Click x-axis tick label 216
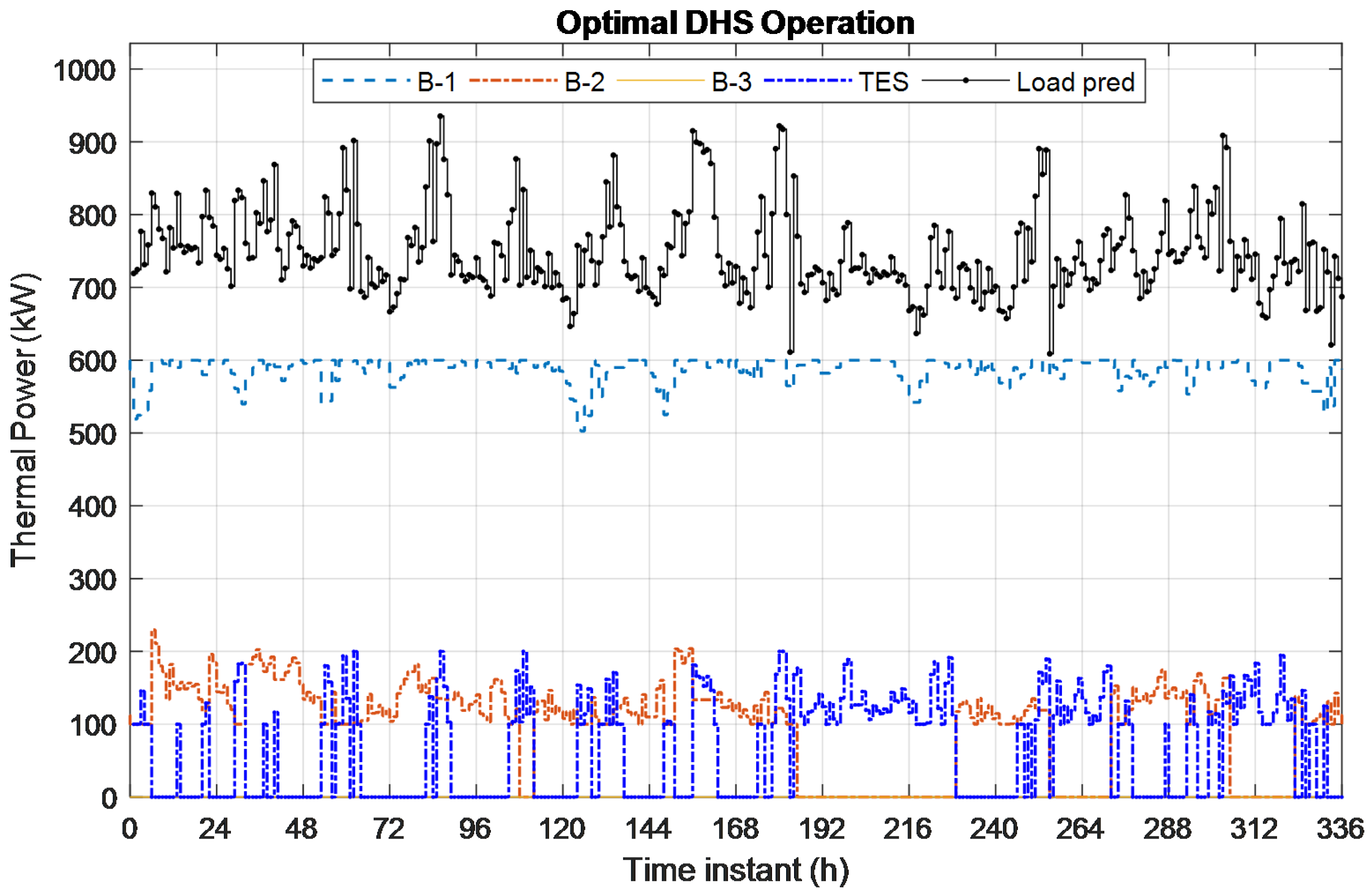The image size is (1371, 896). (x=908, y=829)
